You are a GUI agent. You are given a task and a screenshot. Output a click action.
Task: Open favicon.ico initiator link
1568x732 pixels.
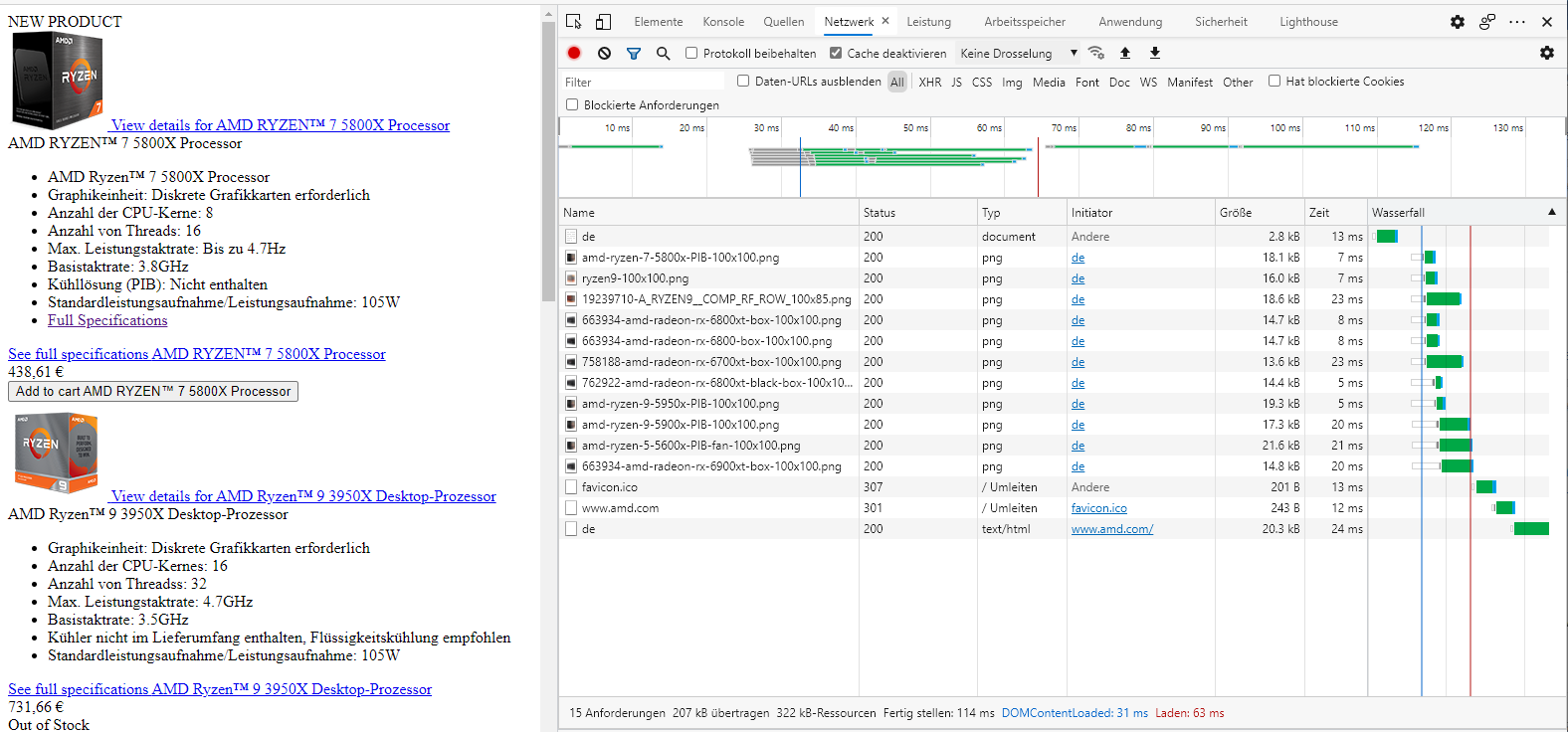1099,508
